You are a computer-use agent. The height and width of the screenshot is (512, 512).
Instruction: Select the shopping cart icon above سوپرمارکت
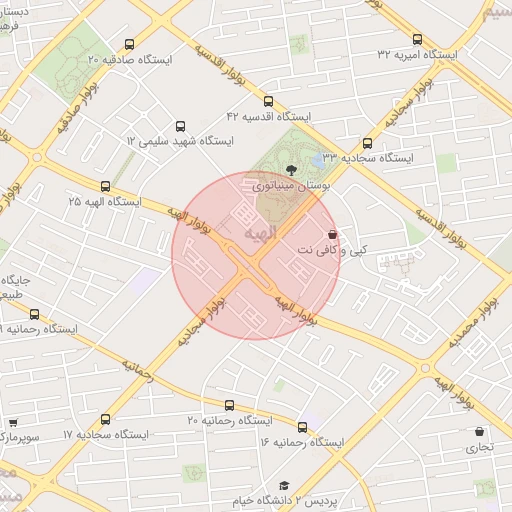click(13, 423)
